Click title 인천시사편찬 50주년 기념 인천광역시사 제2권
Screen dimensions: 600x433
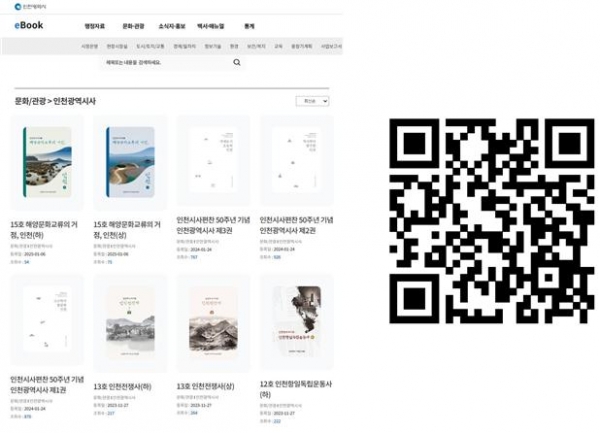click(297, 225)
